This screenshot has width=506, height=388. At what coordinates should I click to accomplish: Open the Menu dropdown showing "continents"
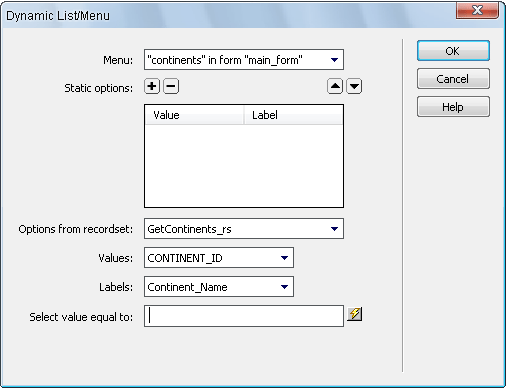(244, 60)
